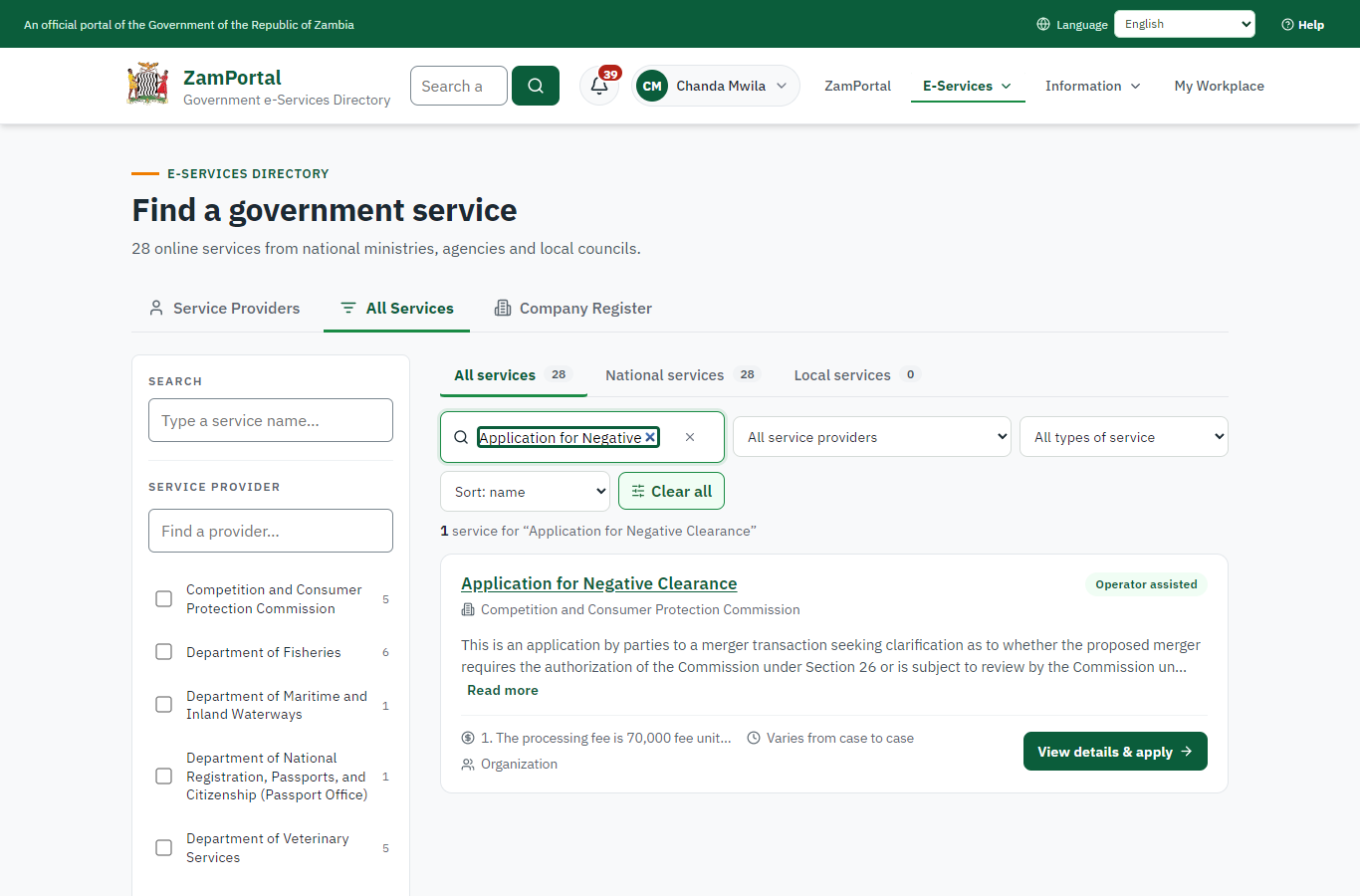This screenshot has height=896, width=1360.
Task: Expand the Chanda Mwila account menu
Action: pos(717,86)
